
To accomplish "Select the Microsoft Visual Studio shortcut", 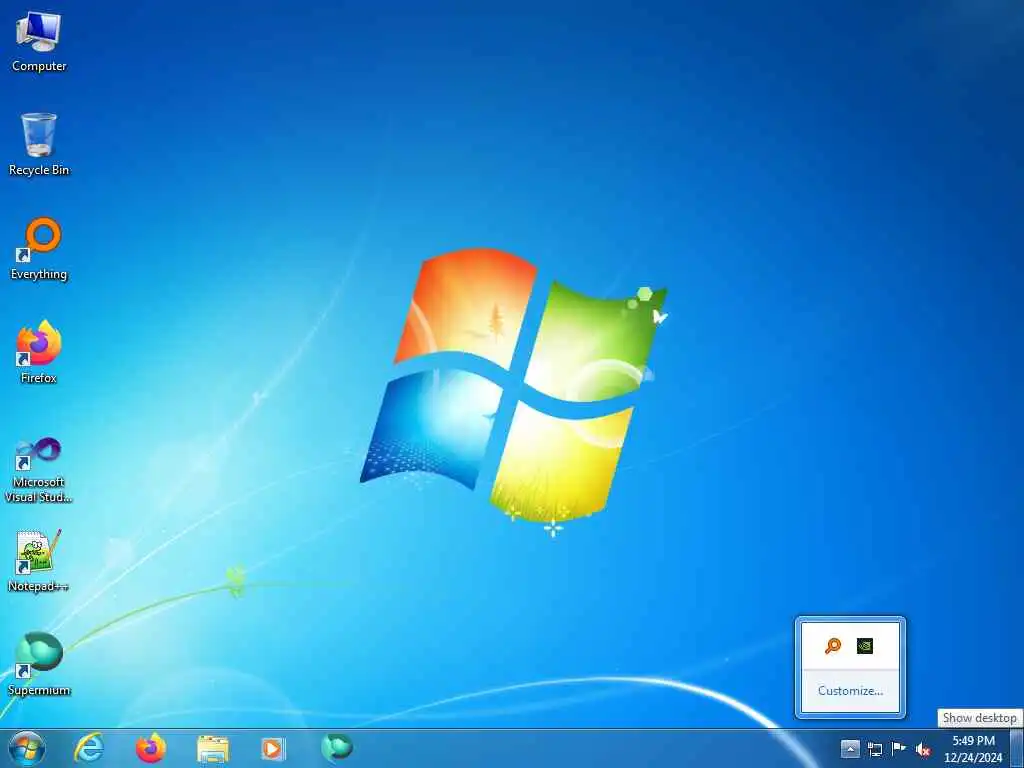I will 39,470.
